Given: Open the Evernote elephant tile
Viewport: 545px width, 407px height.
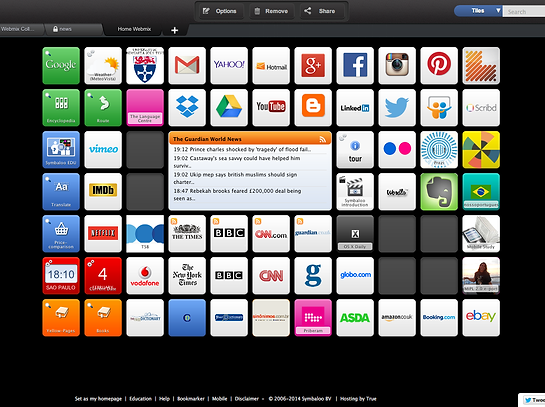Looking at the screenshot, I should point(439,192).
